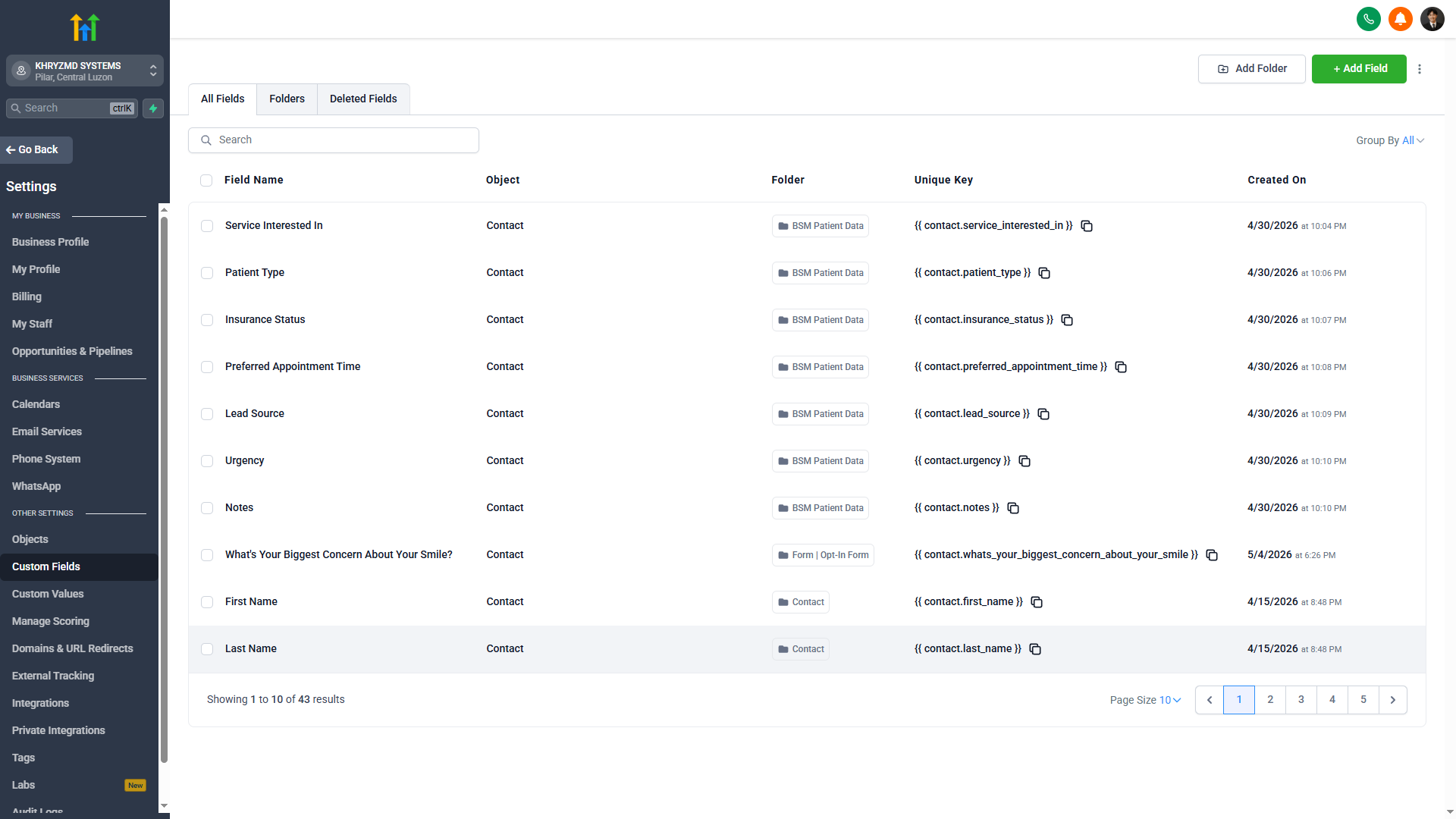Switch to the All Fields tab
1456x819 pixels.
(x=223, y=99)
